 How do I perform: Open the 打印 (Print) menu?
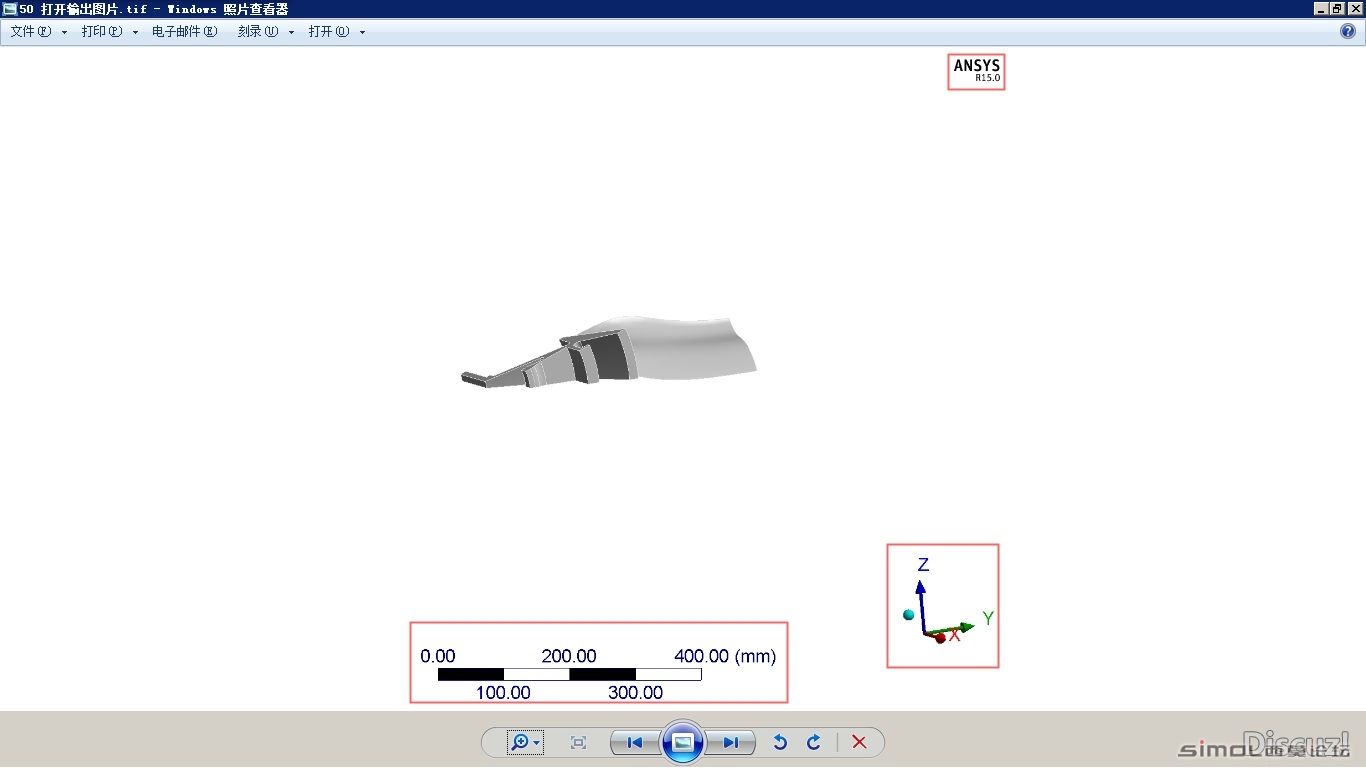[x=102, y=32]
